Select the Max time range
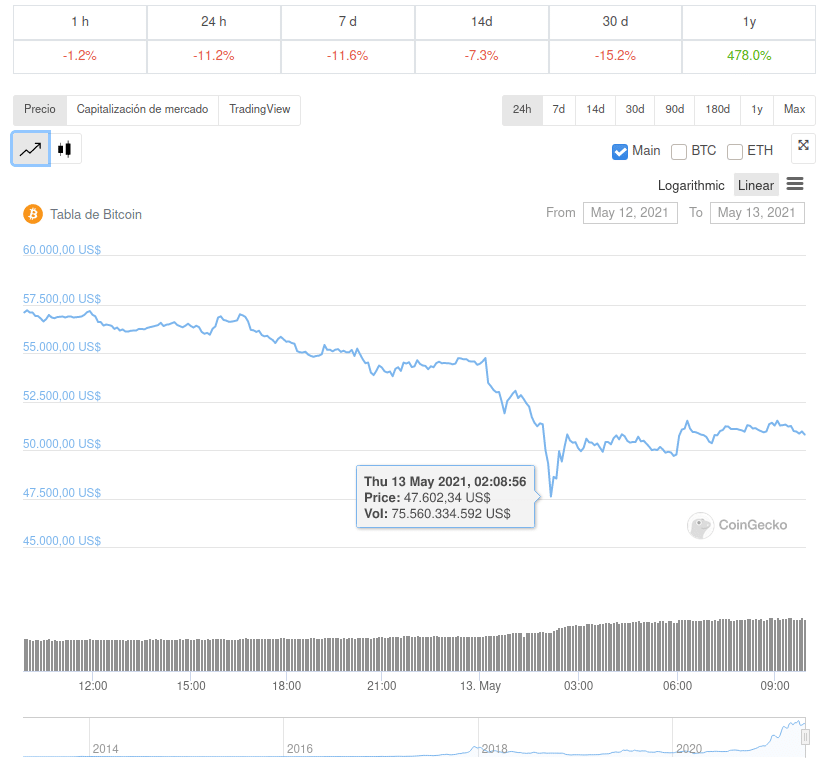Image resolution: width=830 pixels, height=762 pixels. [794, 110]
